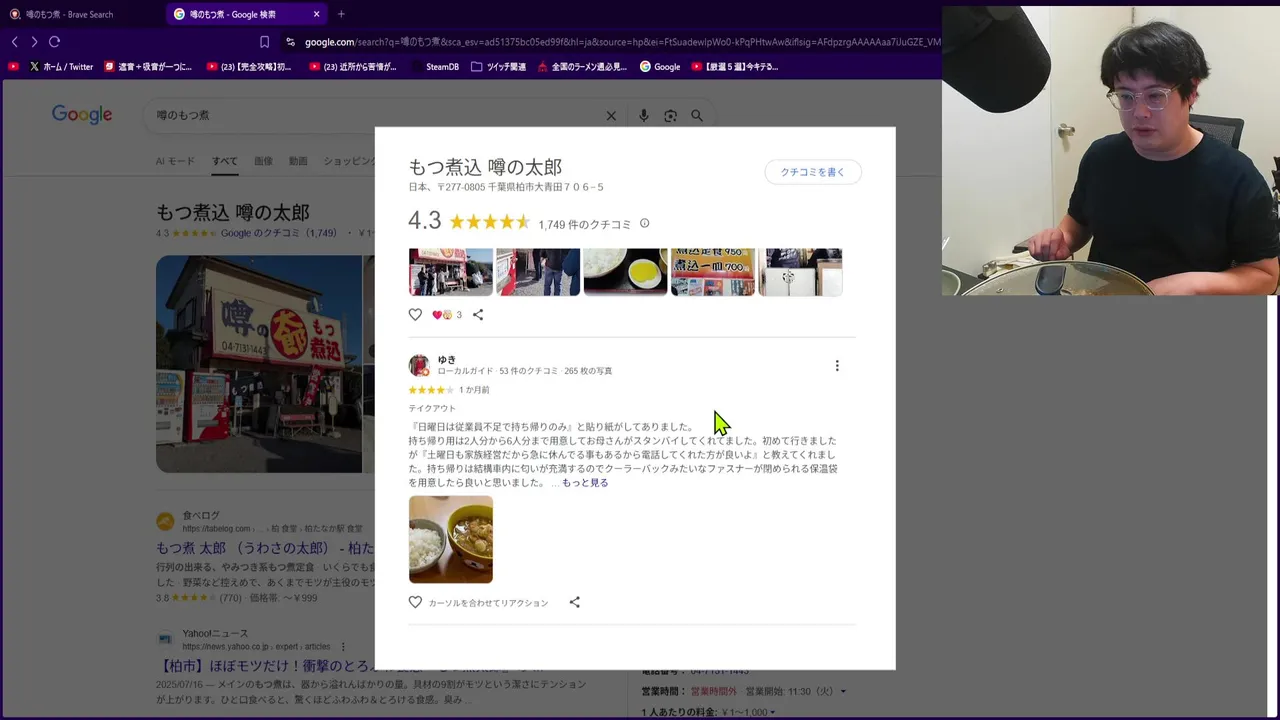The width and height of the screenshot is (1280, 720).
Task: Bookmark this page using the bookmark icon
Action: (x=264, y=42)
